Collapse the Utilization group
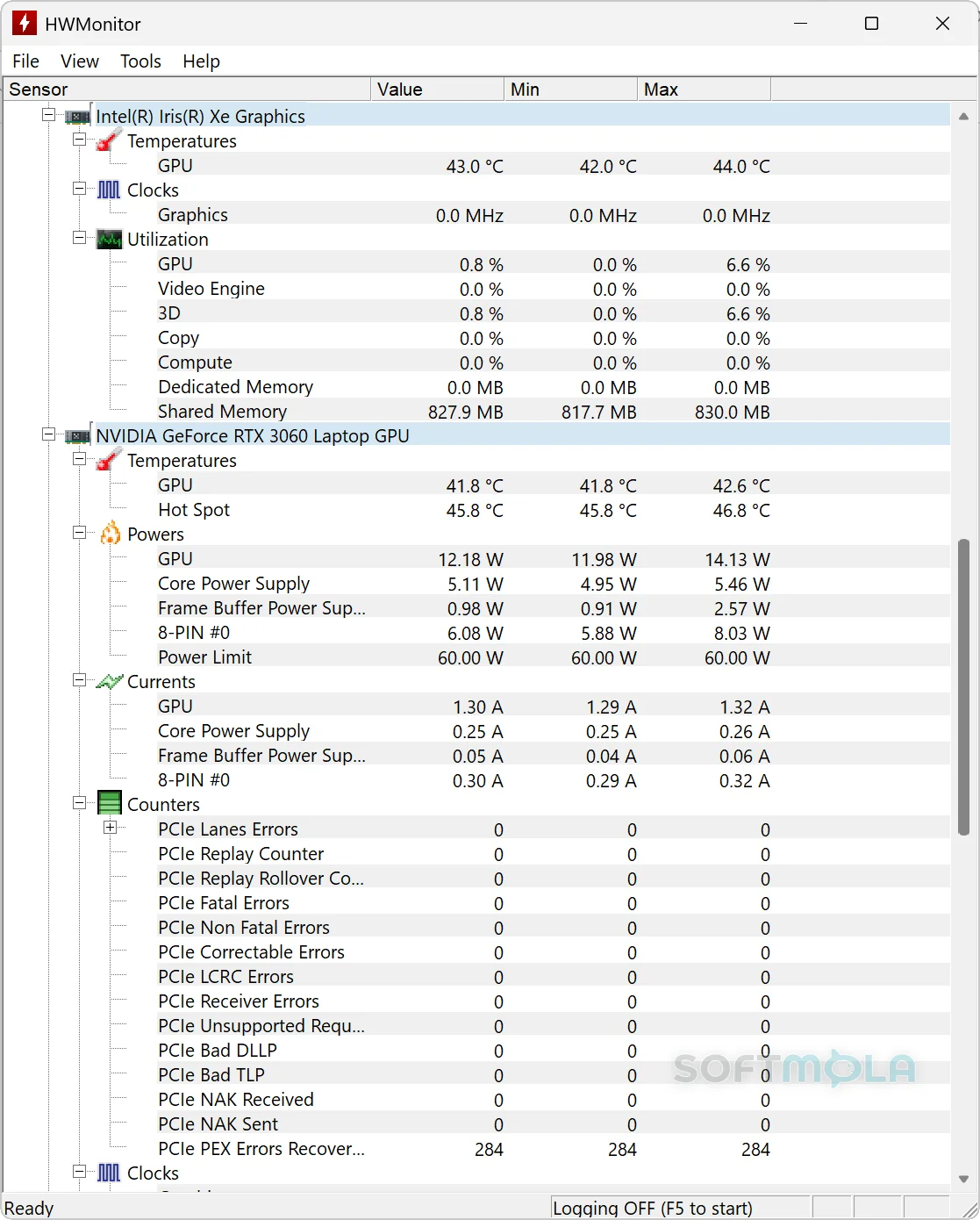The image size is (980, 1220). pos(80,238)
